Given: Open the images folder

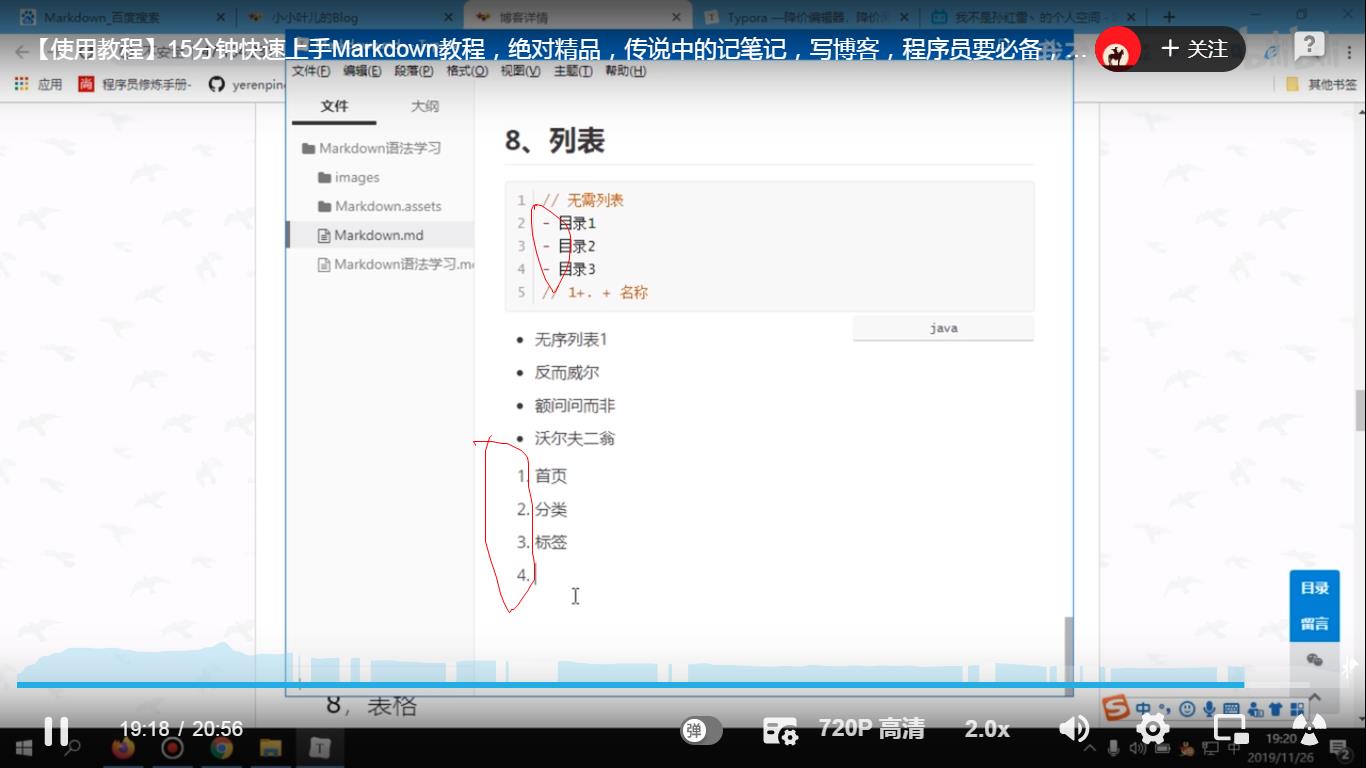Looking at the screenshot, I should click(x=349, y=177).
